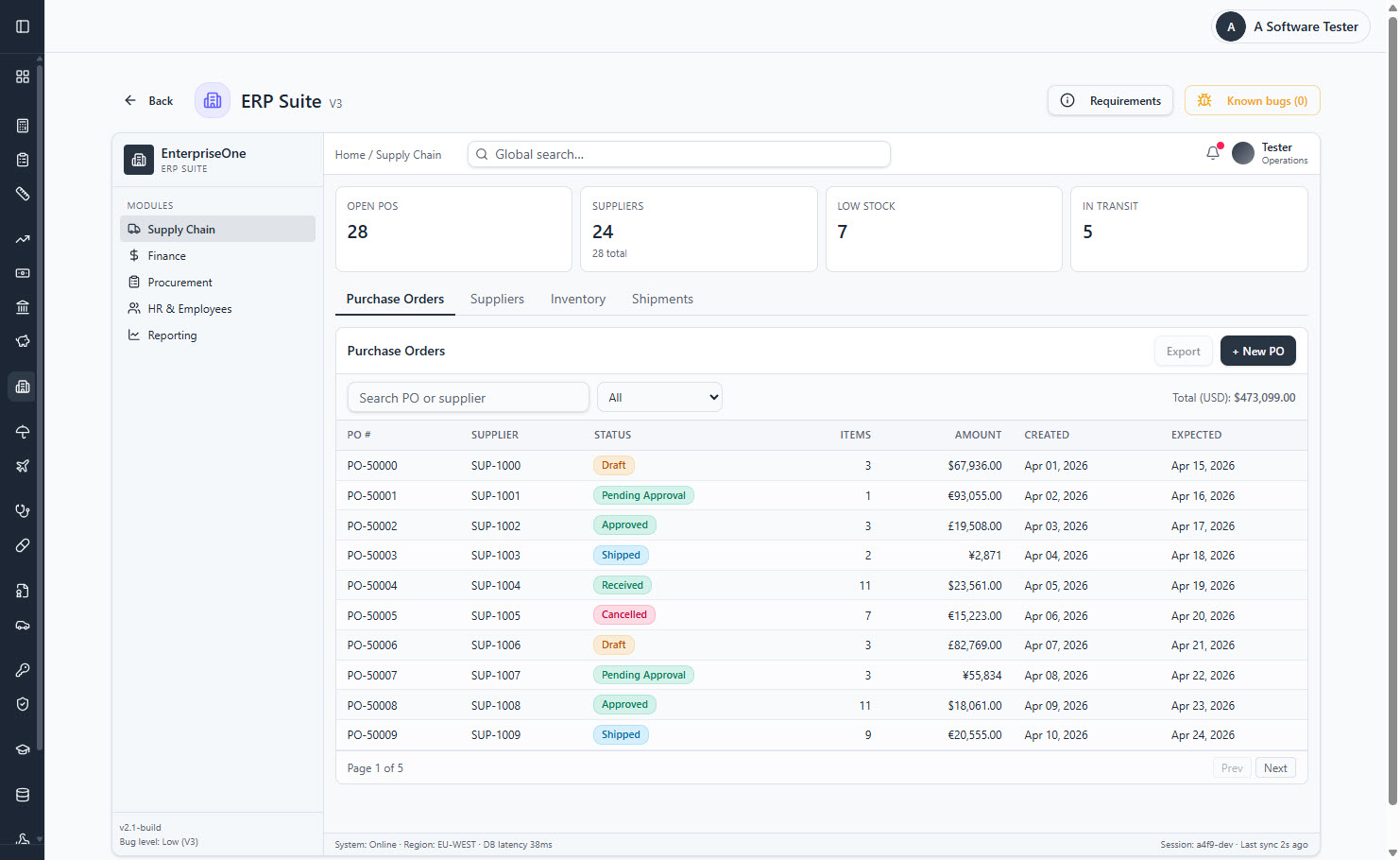Click the back arrow icon

130,100
